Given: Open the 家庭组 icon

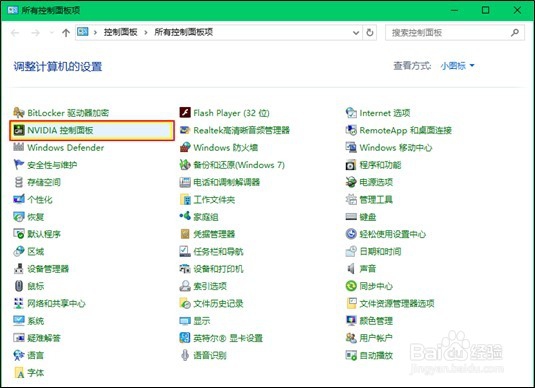Looking at the screenshot, I should click(185, 216).
